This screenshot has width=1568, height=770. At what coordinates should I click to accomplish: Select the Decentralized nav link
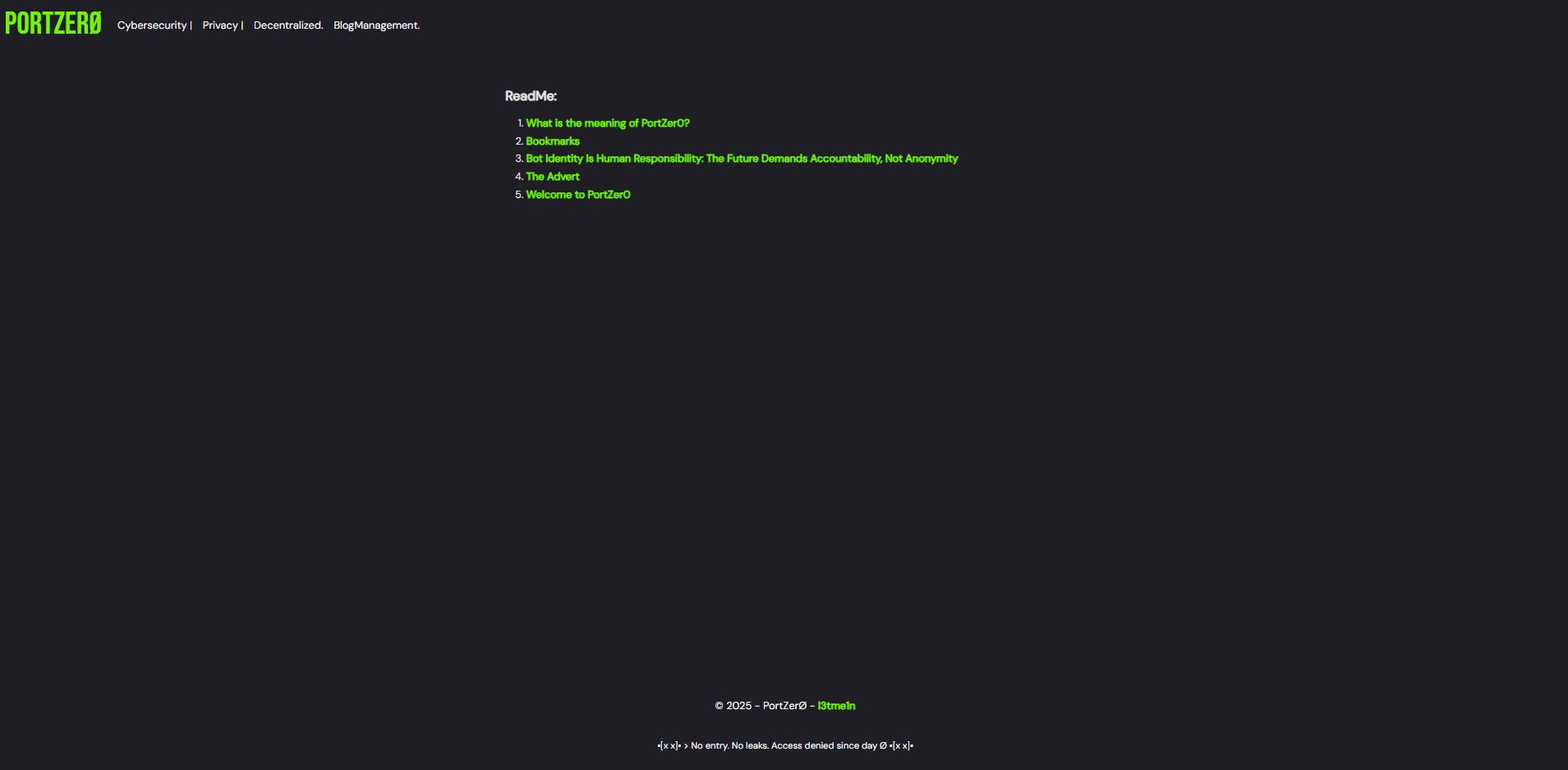287,25
